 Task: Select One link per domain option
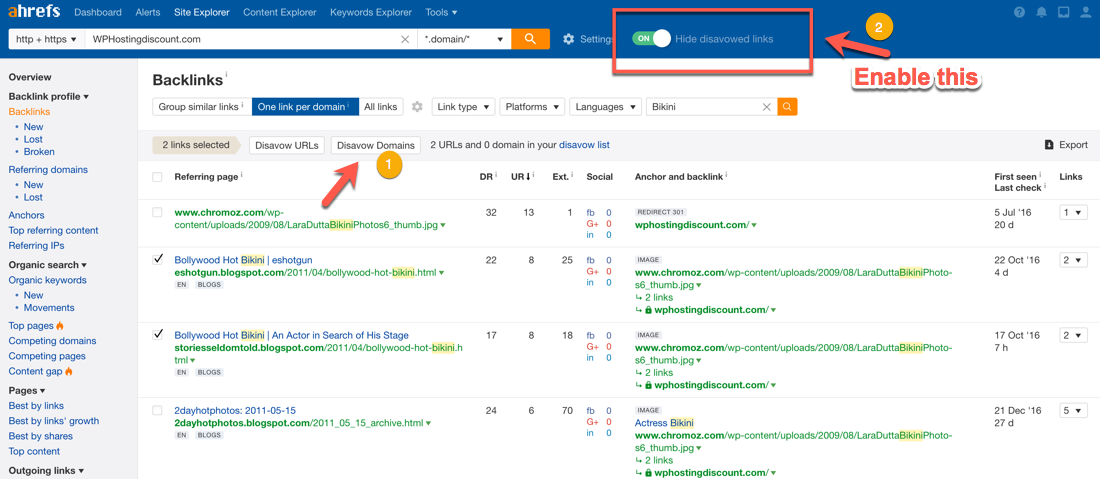click(x=305, y=107)
